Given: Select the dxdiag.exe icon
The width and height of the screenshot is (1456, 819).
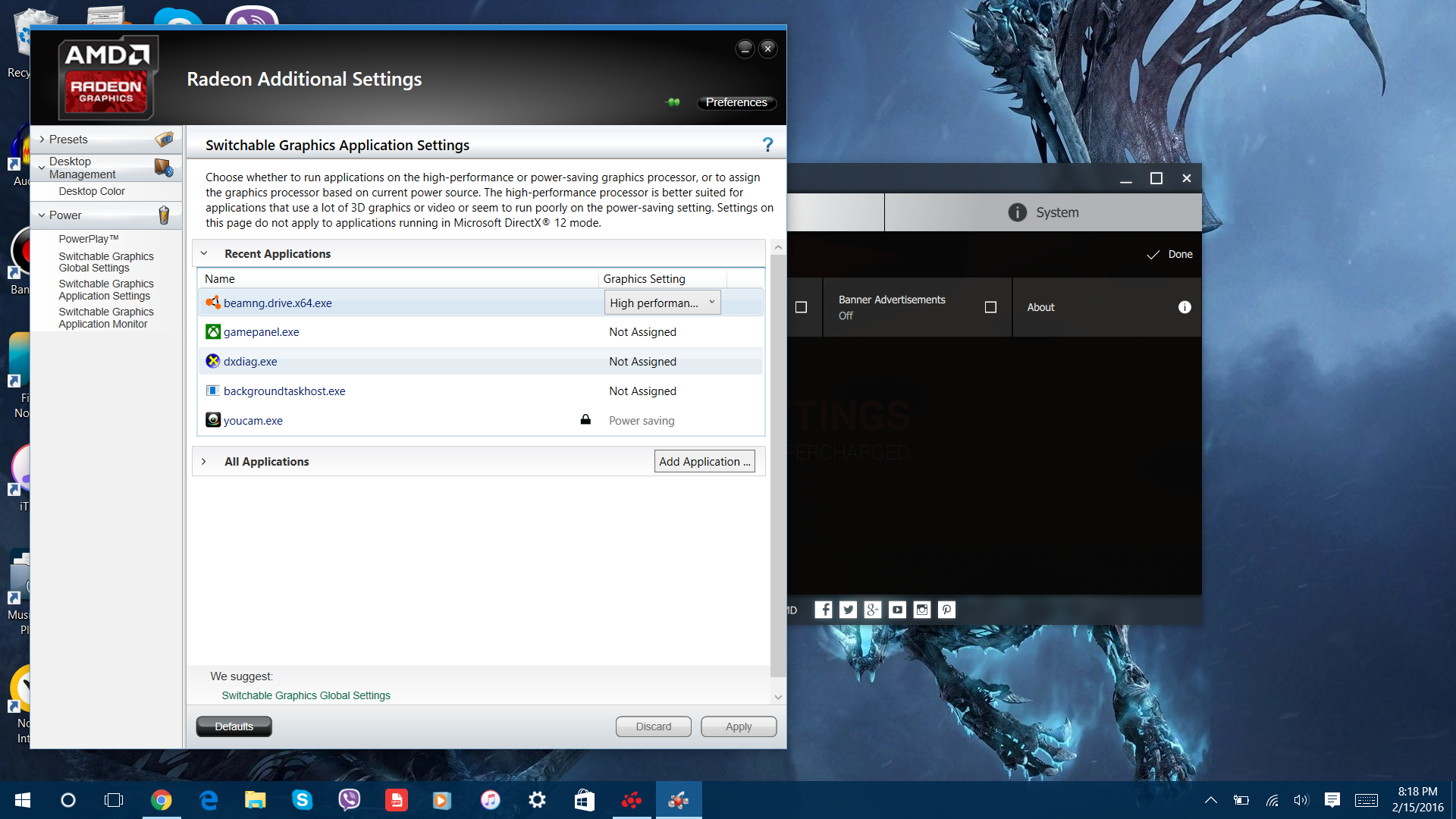Looking at the screenshot, I should pyautogui.click(x=213, y=361).
